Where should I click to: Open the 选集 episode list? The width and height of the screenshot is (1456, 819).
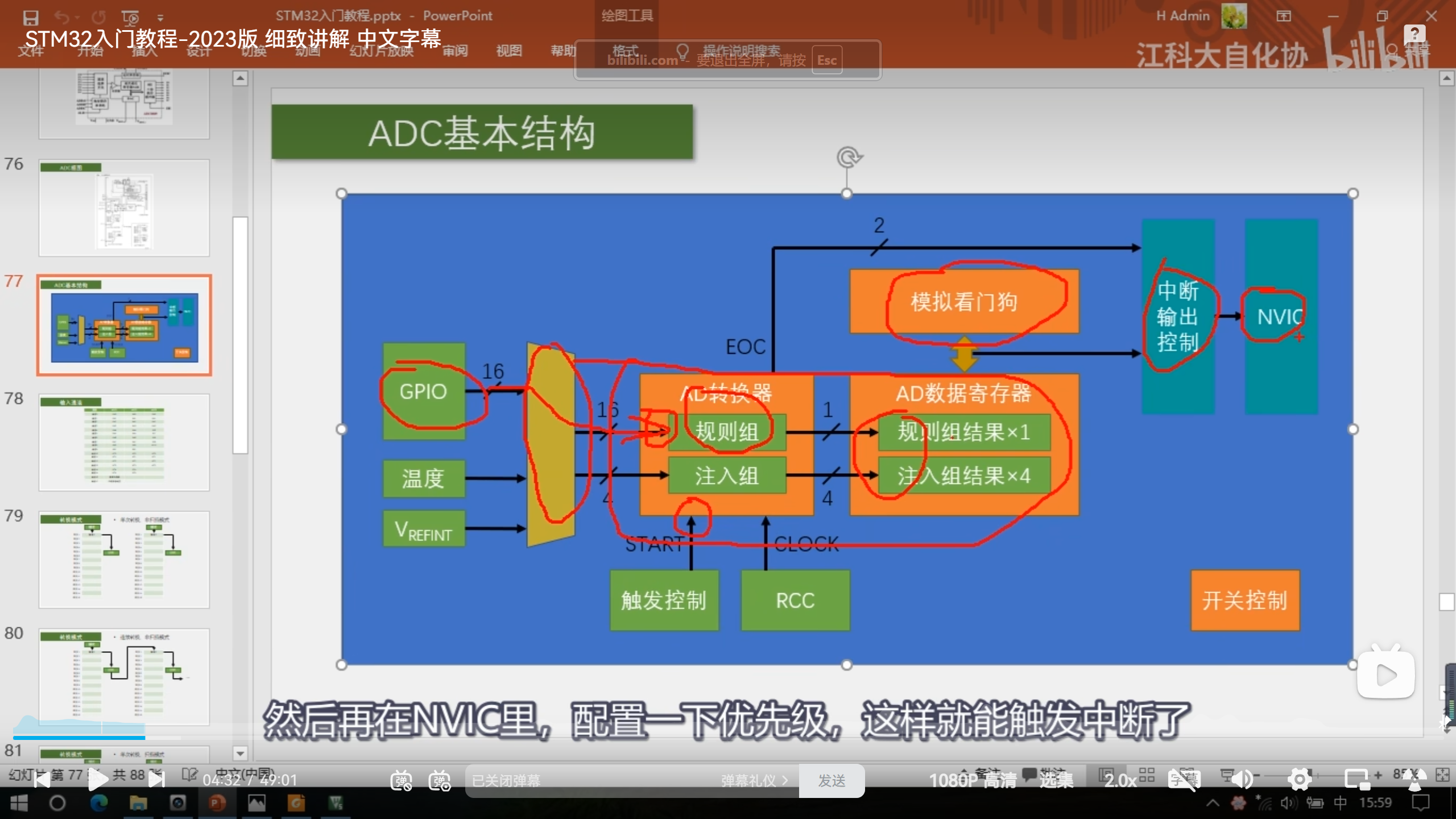(x=1056, y=780)
